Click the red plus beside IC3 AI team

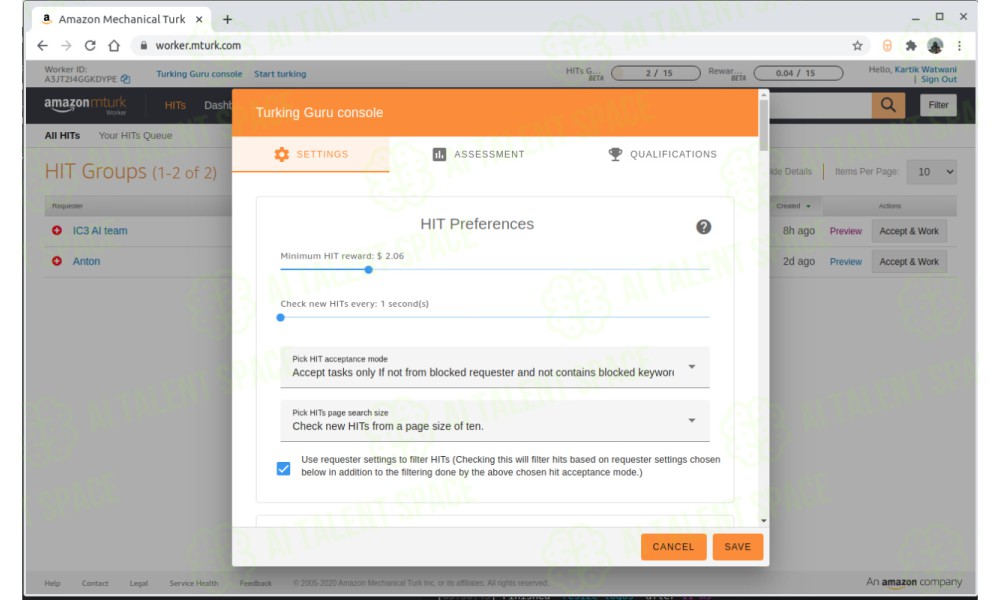coord(57,230)
